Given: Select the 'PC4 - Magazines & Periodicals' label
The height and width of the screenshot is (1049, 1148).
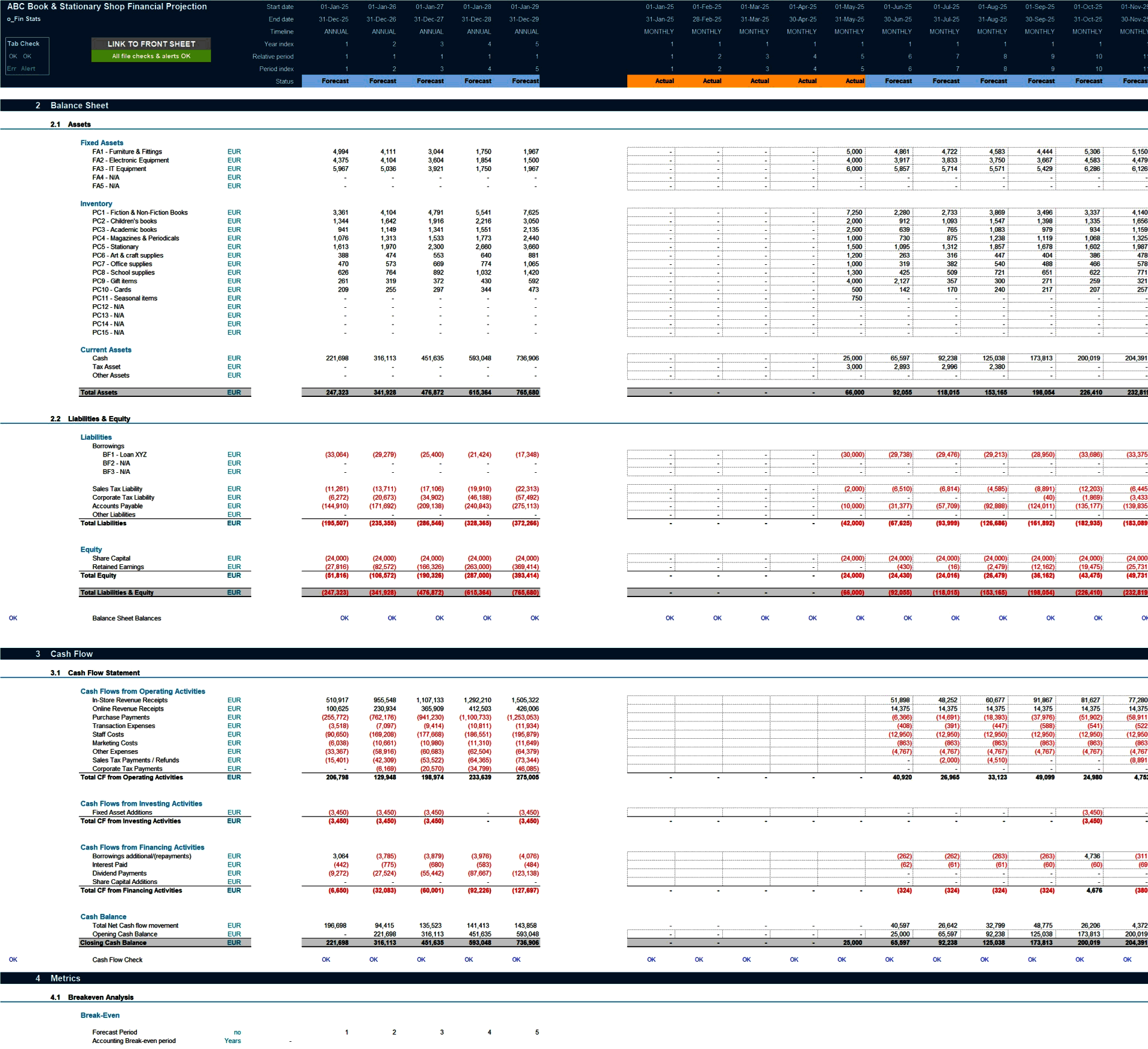Looking at the screenshot, I should tap(136, 238).
